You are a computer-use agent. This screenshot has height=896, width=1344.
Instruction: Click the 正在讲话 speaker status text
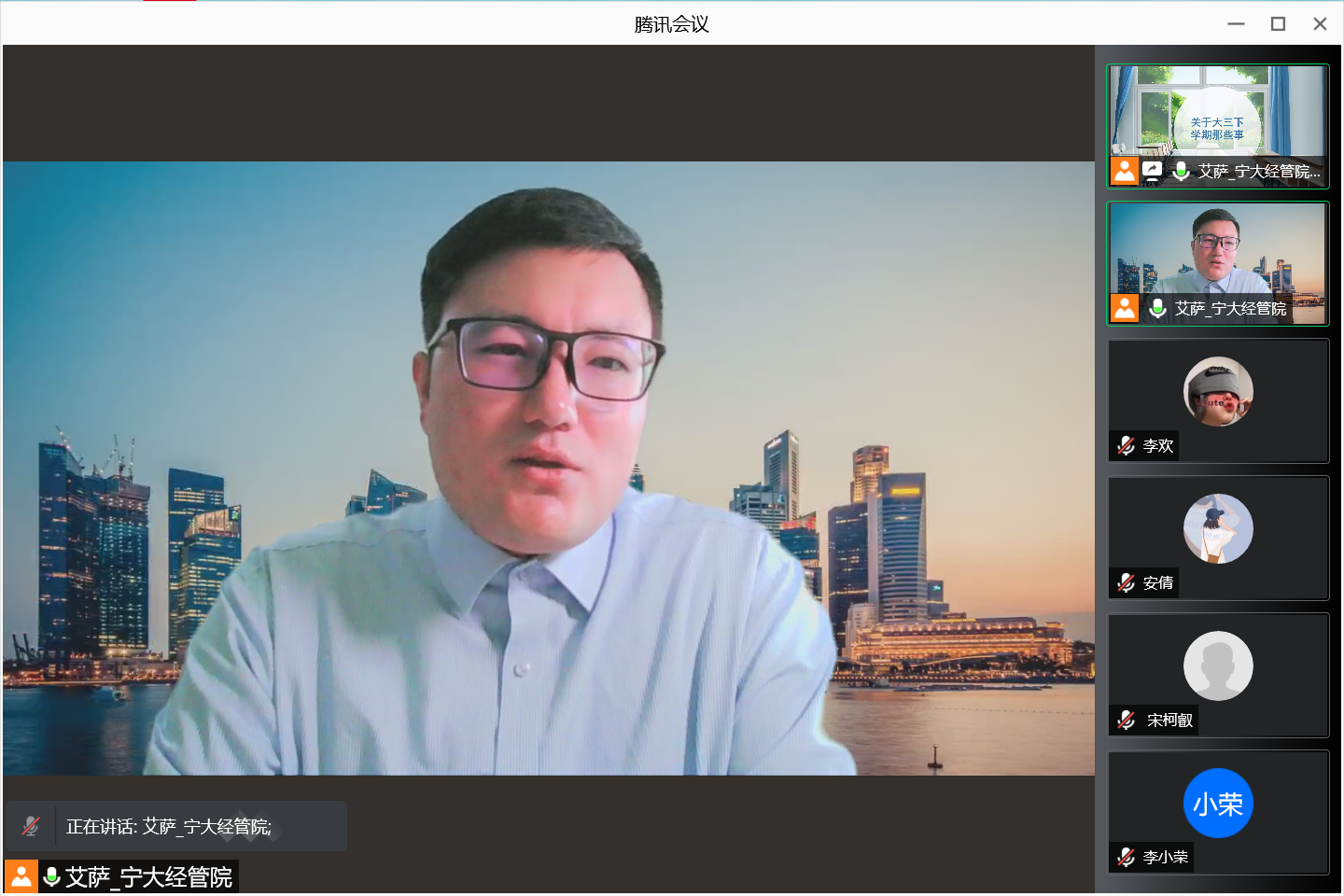[169, 826]
